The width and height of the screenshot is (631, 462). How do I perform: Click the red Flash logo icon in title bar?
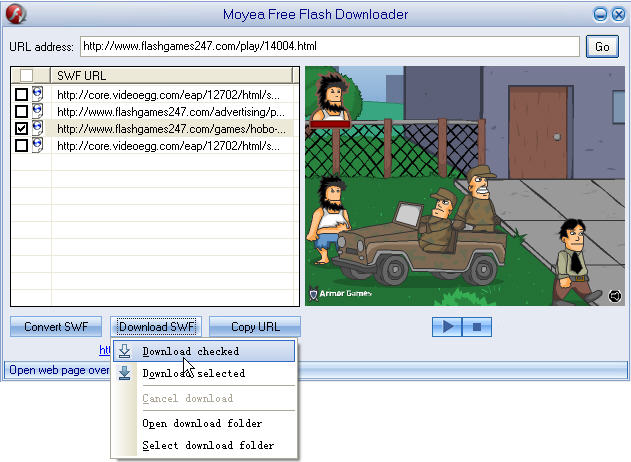point(16,14)
